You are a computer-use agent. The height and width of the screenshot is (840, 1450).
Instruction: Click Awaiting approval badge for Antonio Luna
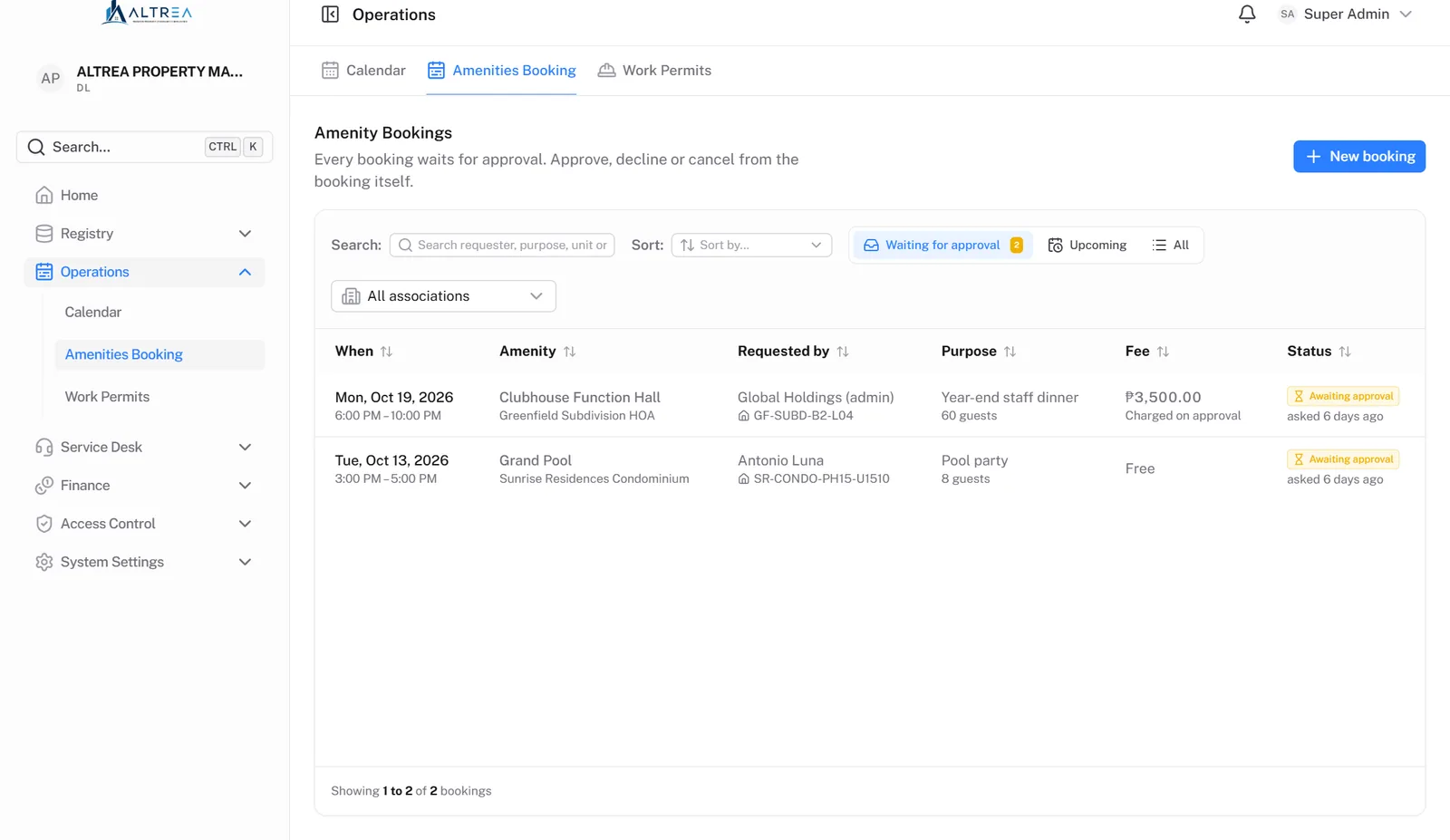(1343, 459)
